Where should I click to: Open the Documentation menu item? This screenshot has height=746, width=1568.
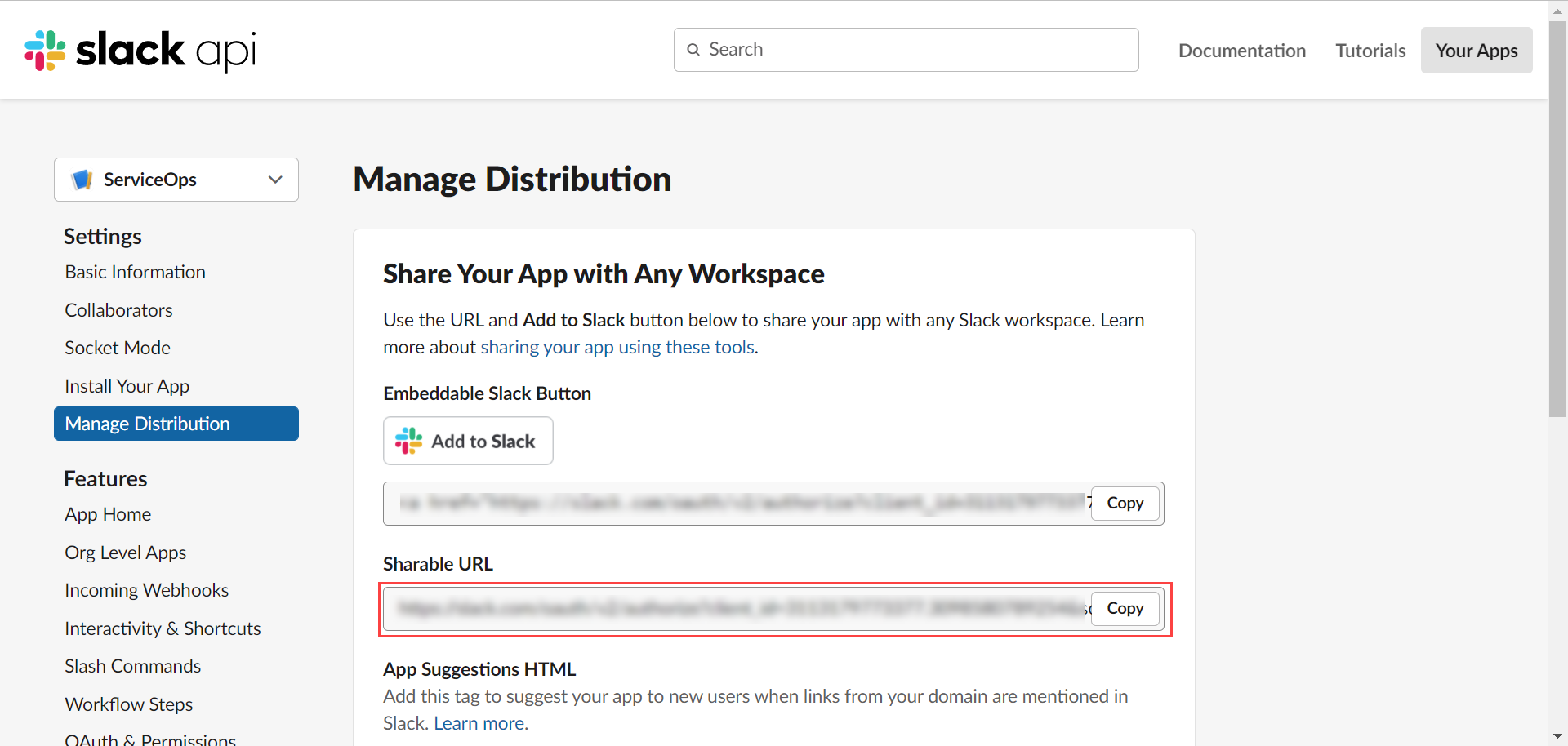point(1241,51)
